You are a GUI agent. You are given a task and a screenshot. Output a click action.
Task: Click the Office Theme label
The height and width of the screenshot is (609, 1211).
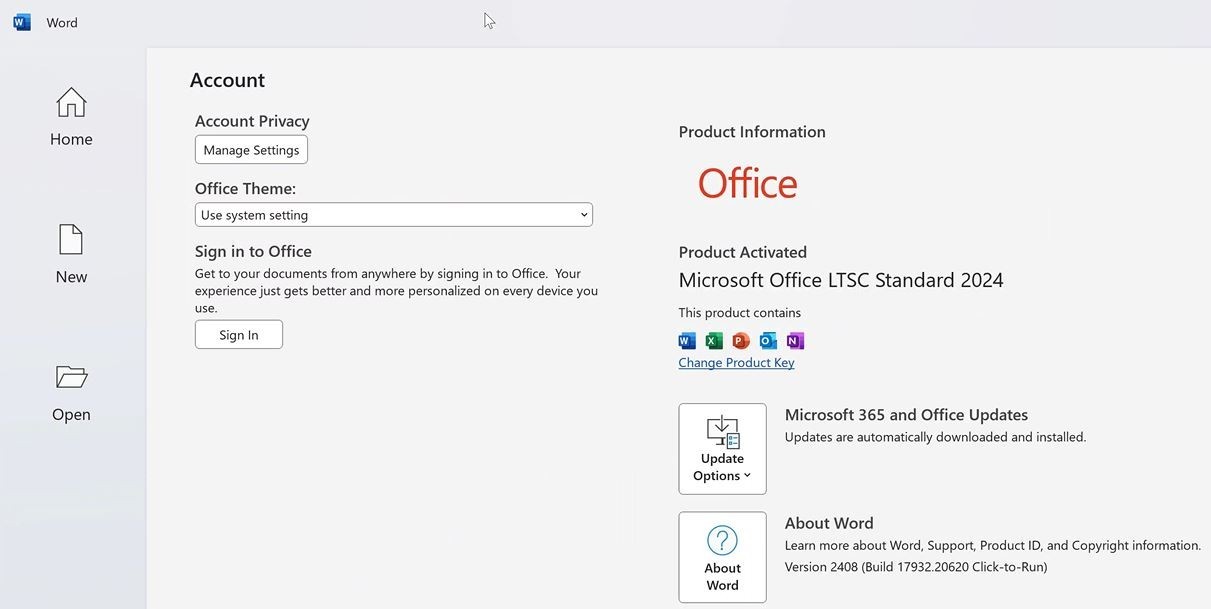pyautogui.click(x=245, y=189)
